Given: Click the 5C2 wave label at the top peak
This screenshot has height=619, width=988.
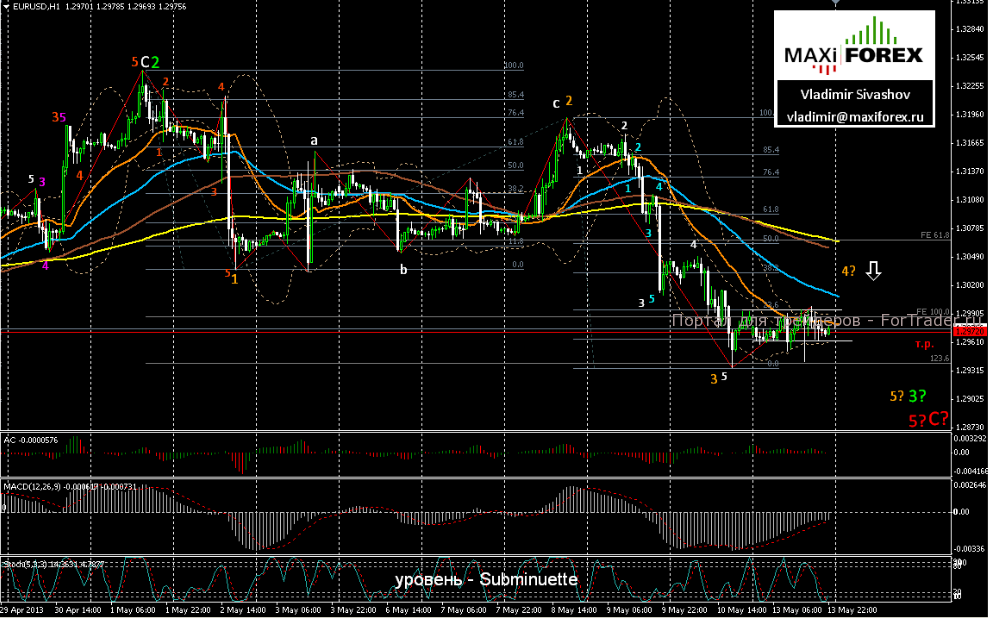Looking at the screenshot, I should (146, 62).
